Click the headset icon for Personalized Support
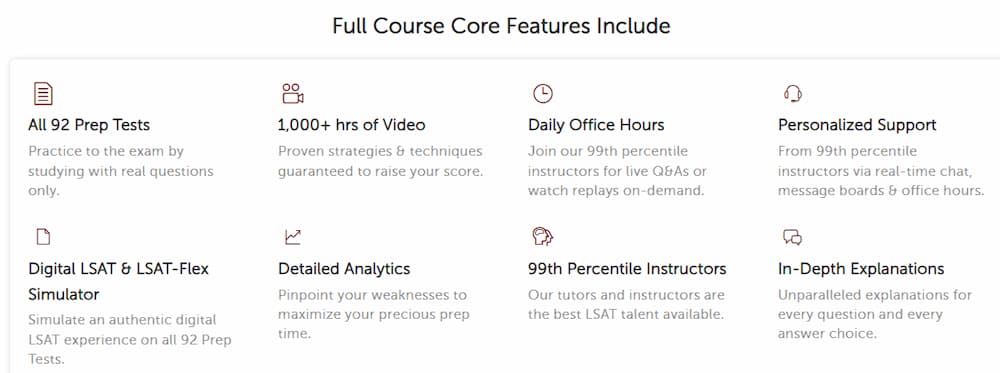1000x373 pixels. (x=793, y=94)
